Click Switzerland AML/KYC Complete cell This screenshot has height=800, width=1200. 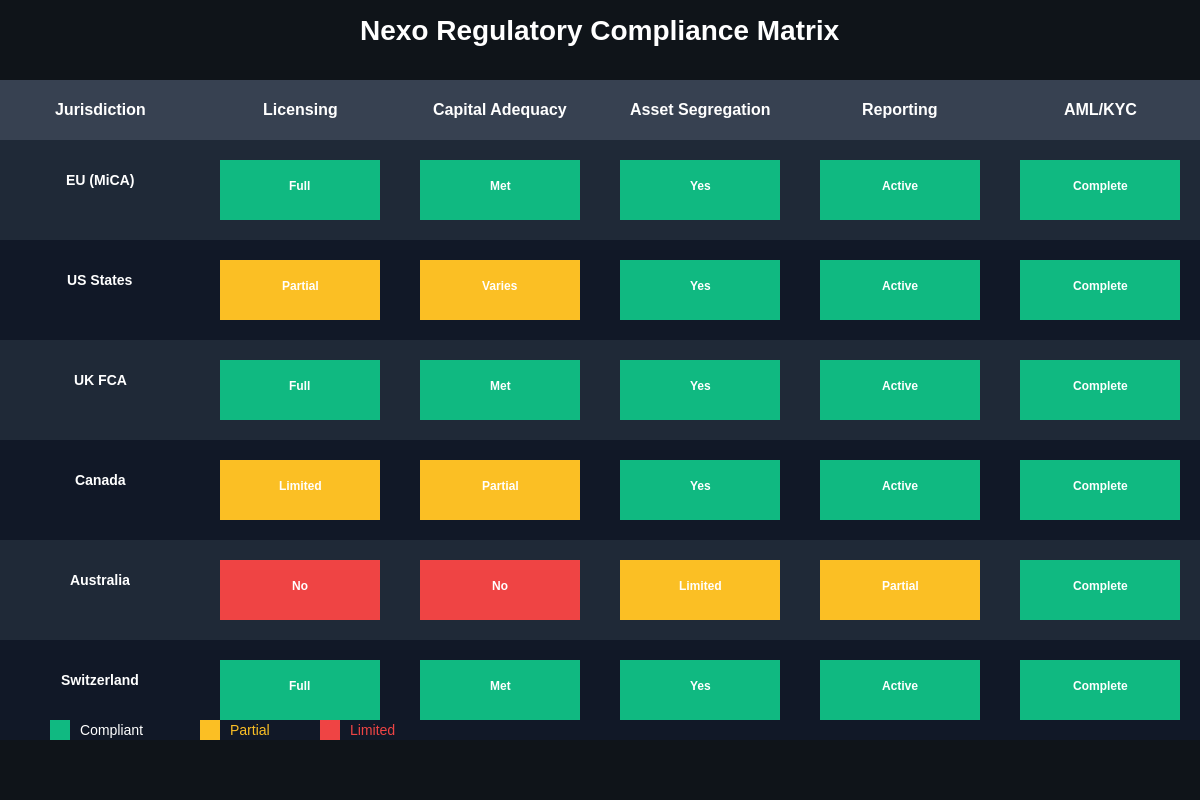click(1100, 690)
